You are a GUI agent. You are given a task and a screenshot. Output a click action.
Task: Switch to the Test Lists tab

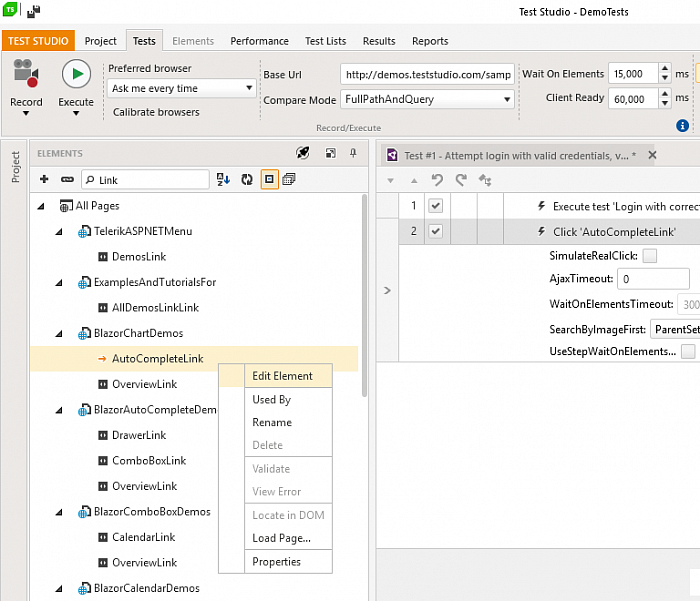point(325,41)
